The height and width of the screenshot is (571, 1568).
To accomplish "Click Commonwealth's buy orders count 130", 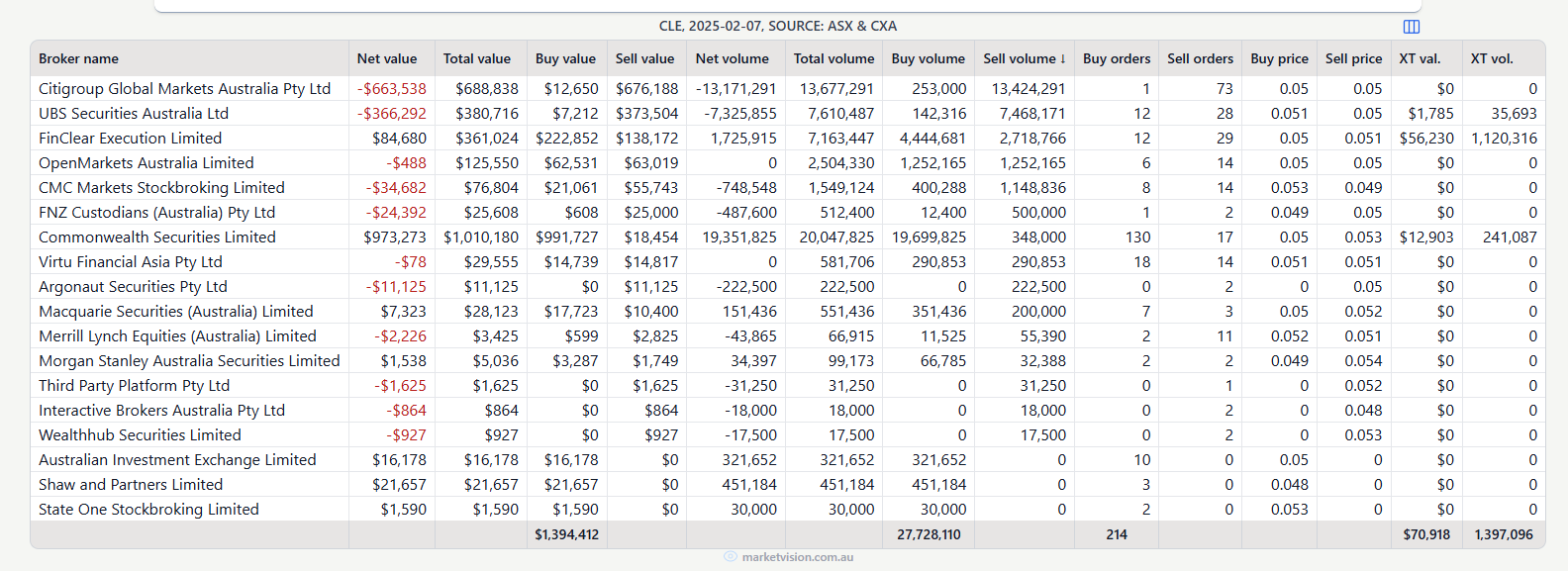I will click(x=1138, y=238).
